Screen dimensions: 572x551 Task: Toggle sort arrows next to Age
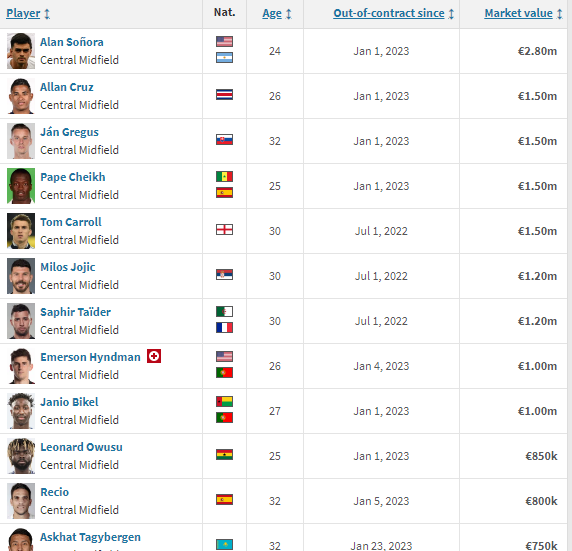click(289, 14)
